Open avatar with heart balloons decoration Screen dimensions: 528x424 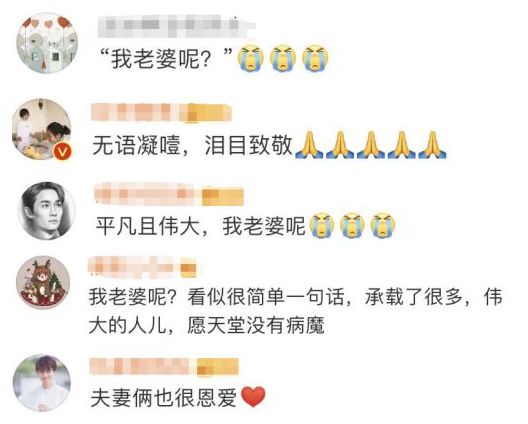[x=47, y=43]
